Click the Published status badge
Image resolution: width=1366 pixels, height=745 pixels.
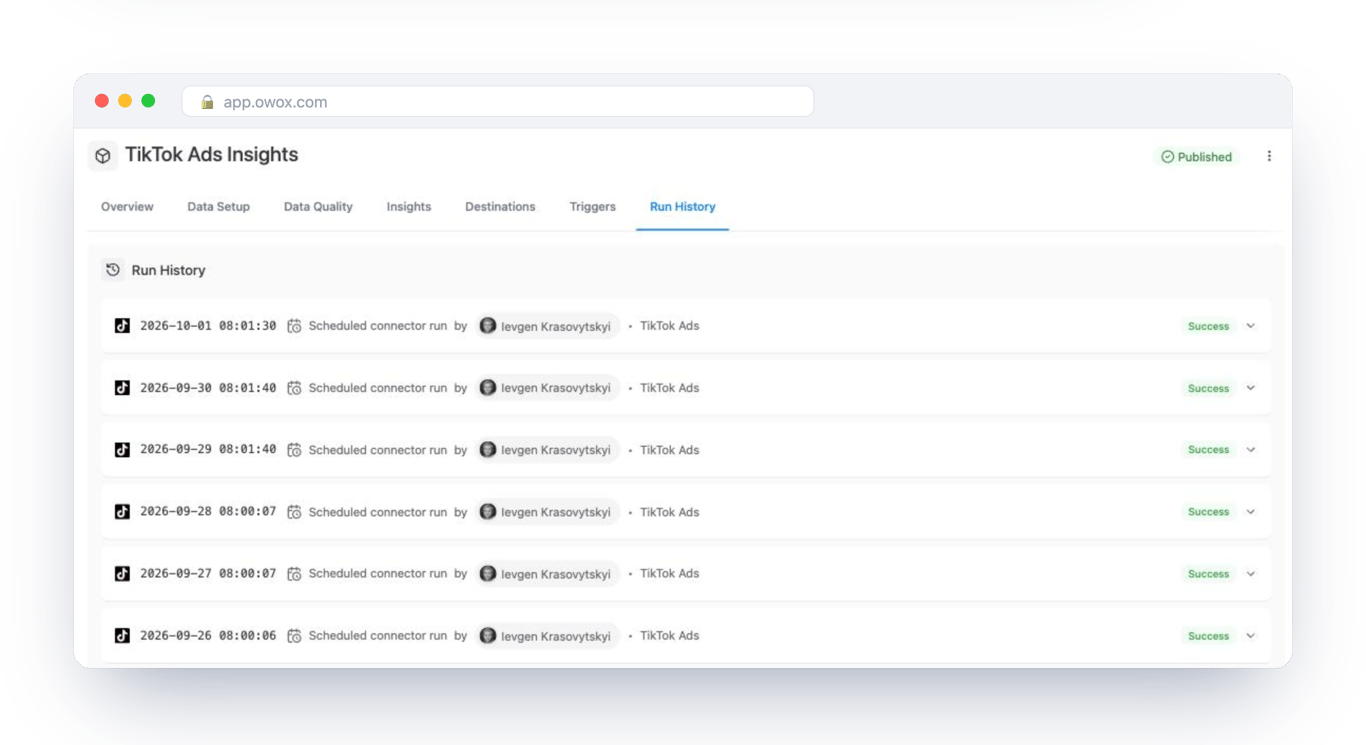[x=1196, y=157]
